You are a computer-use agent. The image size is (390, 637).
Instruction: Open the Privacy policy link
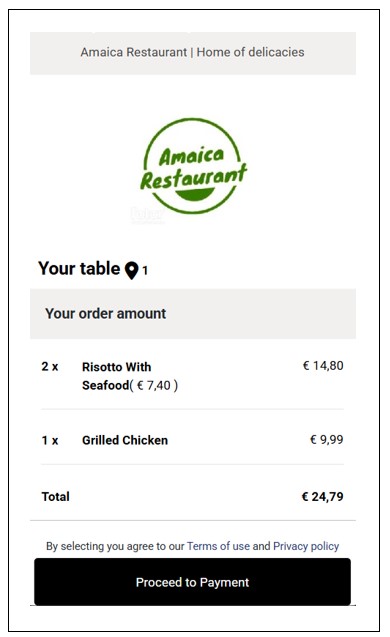point(306,546)
